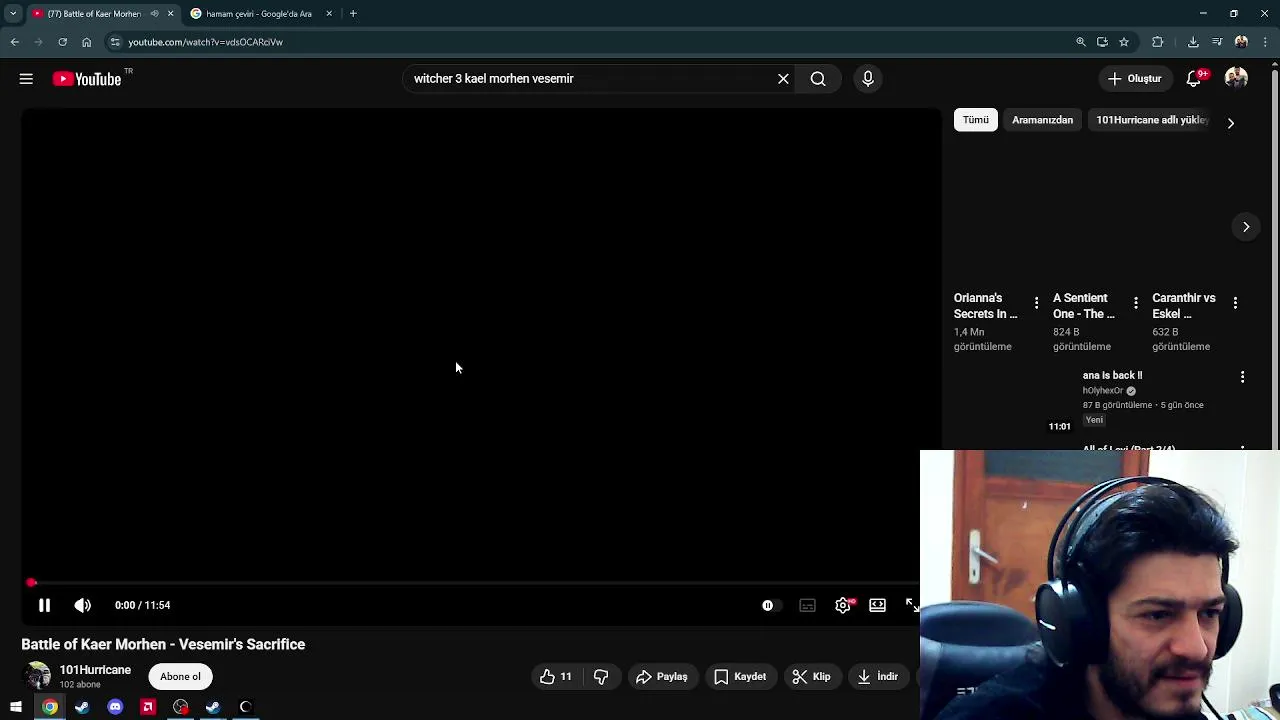Open Chrome three-dot menu
This screenshot has height=720, width=1280.
(1265, 42)
